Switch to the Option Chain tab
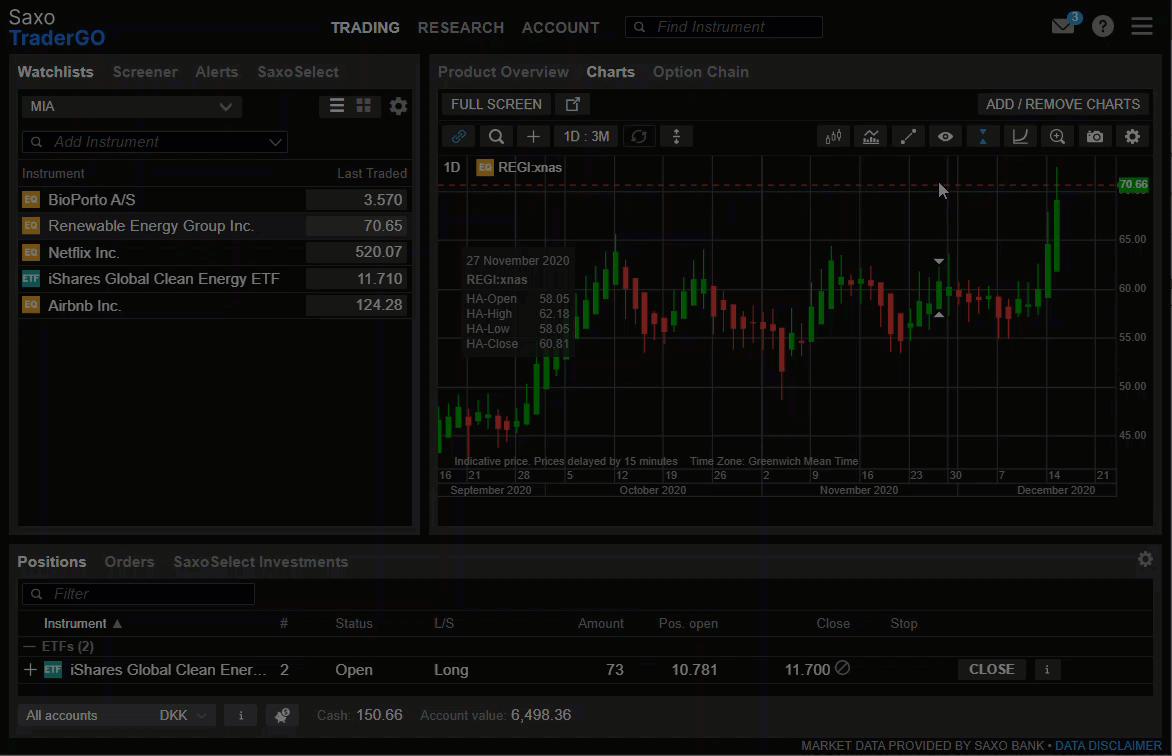 (700, 72)
